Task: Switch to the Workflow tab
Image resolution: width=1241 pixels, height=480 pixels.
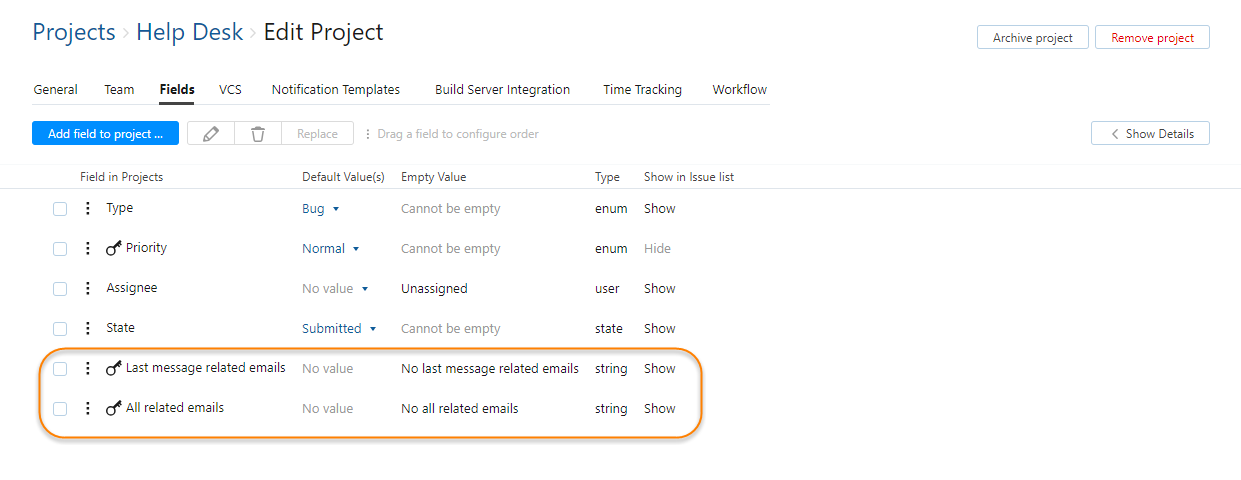Action: tap(739, 90)
